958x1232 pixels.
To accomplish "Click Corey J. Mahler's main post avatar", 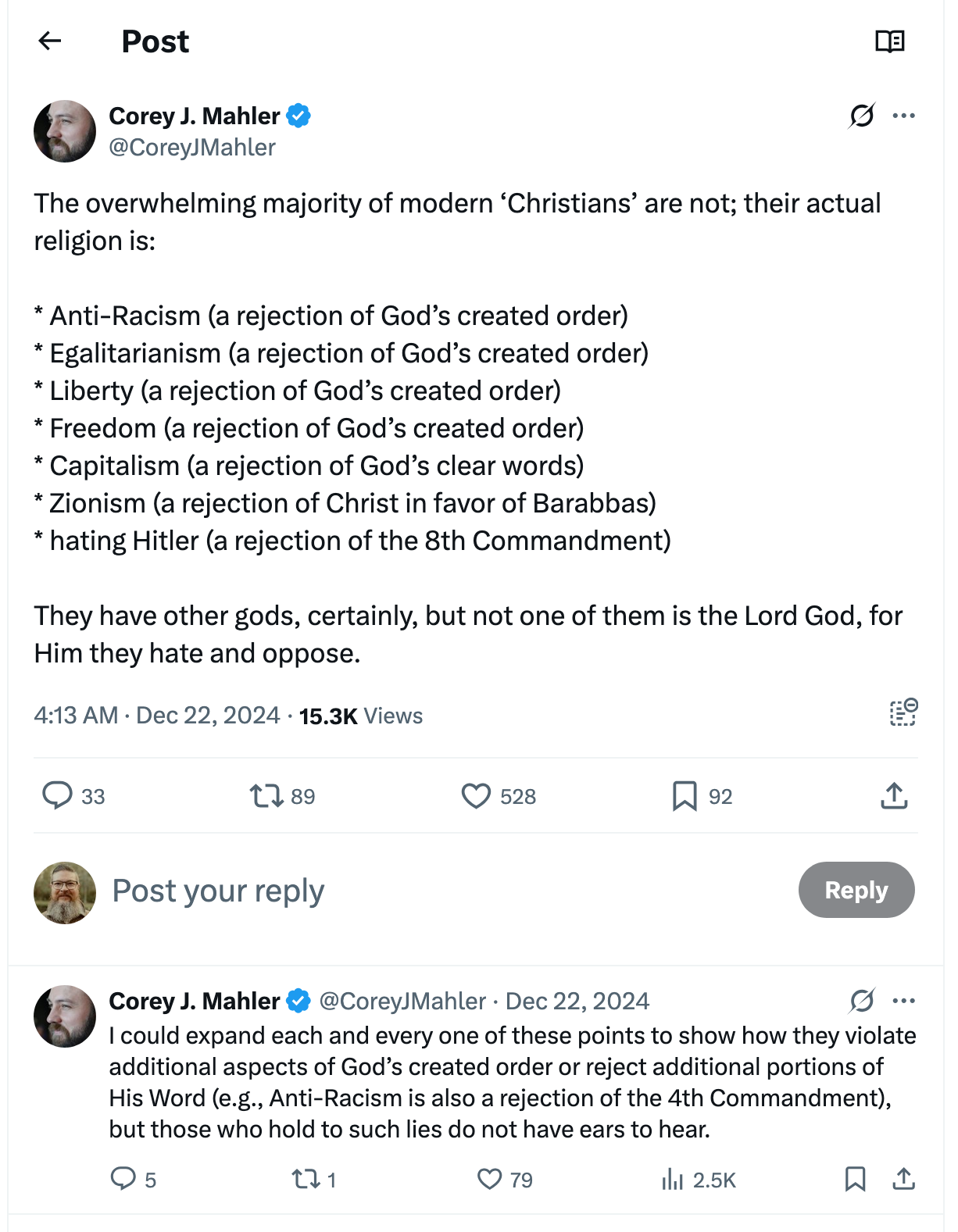I will [65, 131].
